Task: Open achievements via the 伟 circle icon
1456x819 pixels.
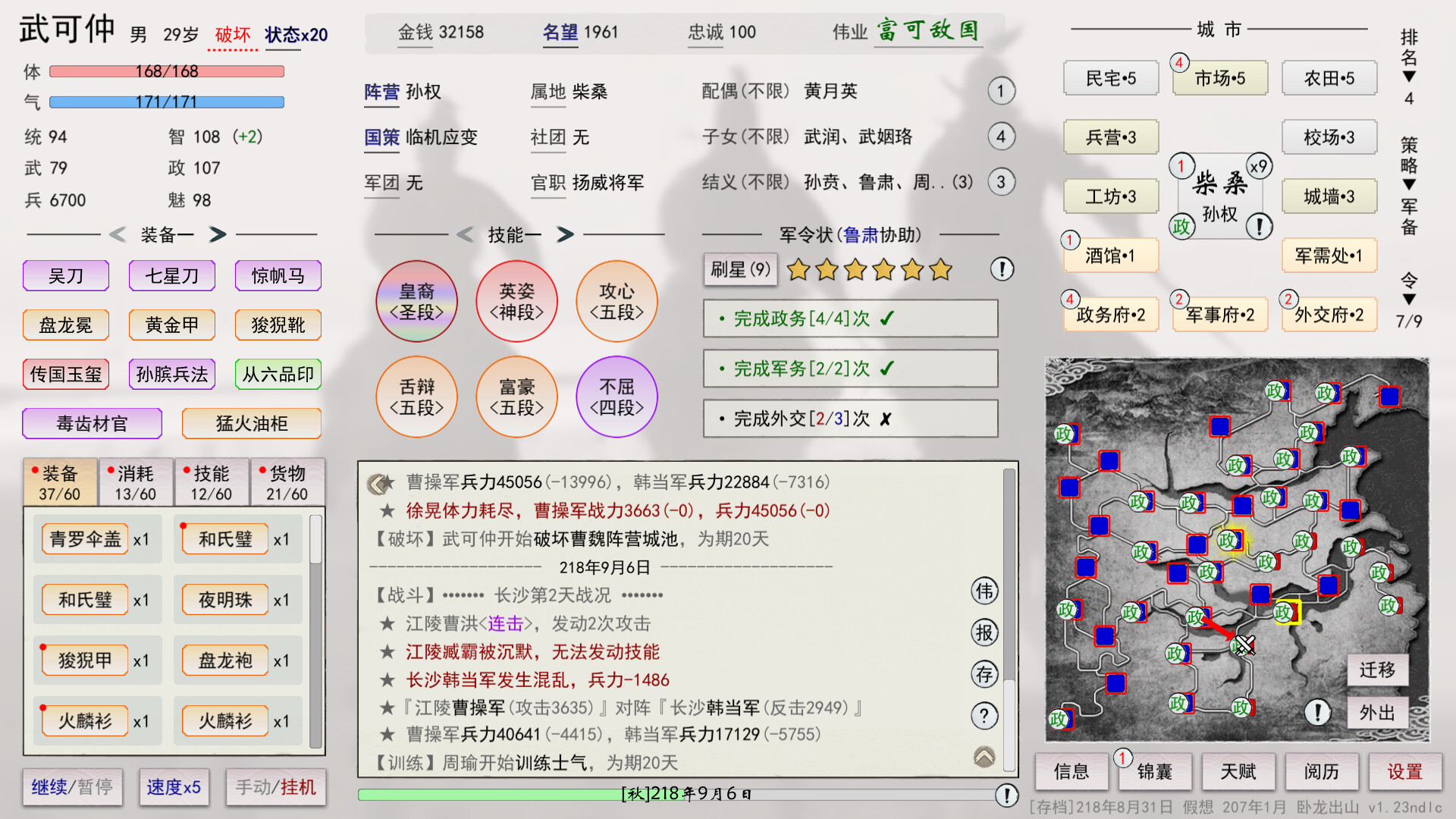Action: coord(984,591)
